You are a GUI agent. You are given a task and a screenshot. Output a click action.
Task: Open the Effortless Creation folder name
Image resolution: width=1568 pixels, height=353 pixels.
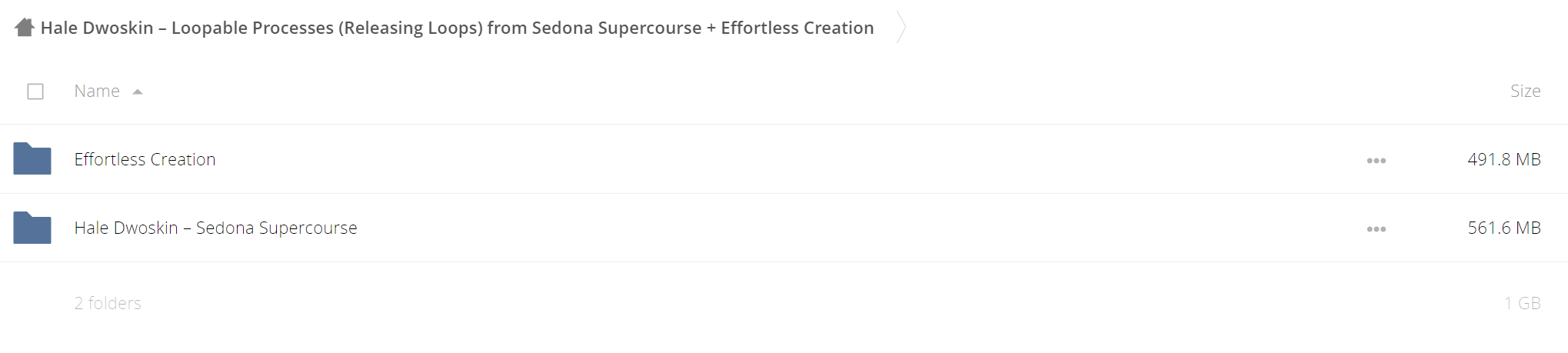(145, 159)
